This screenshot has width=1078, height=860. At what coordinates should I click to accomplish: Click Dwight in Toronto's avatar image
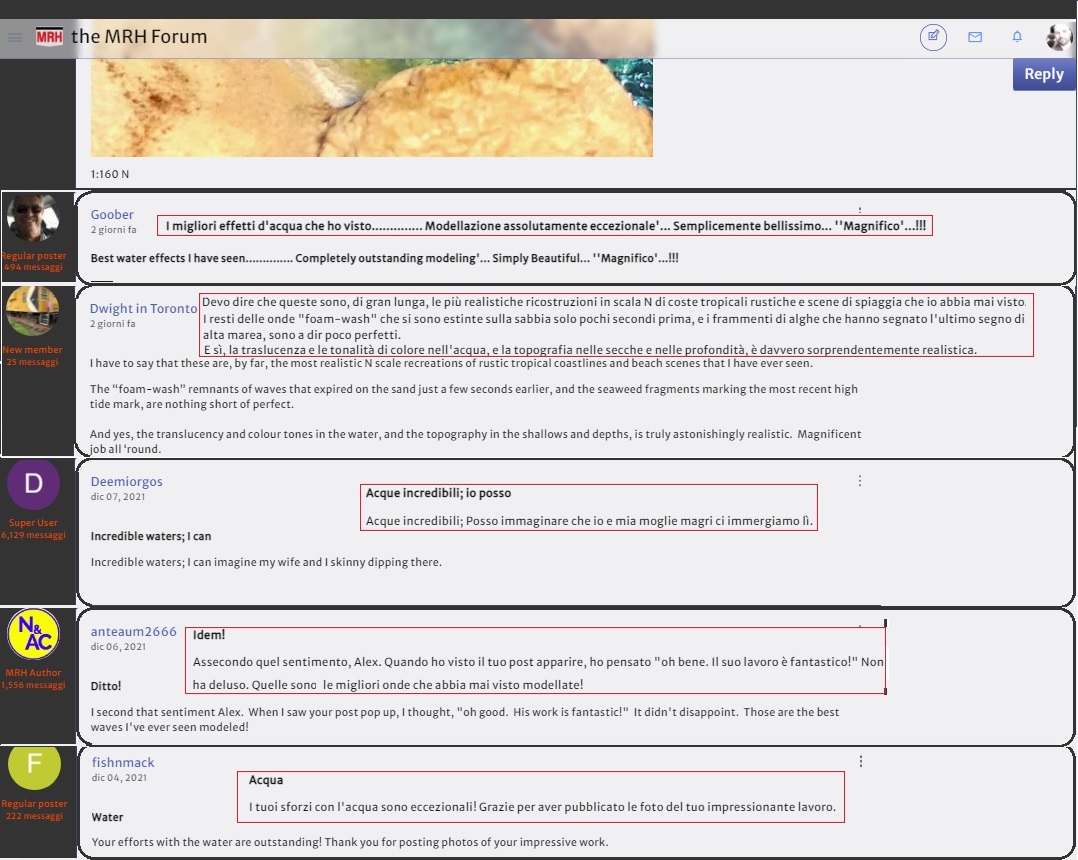click(33, 310)
